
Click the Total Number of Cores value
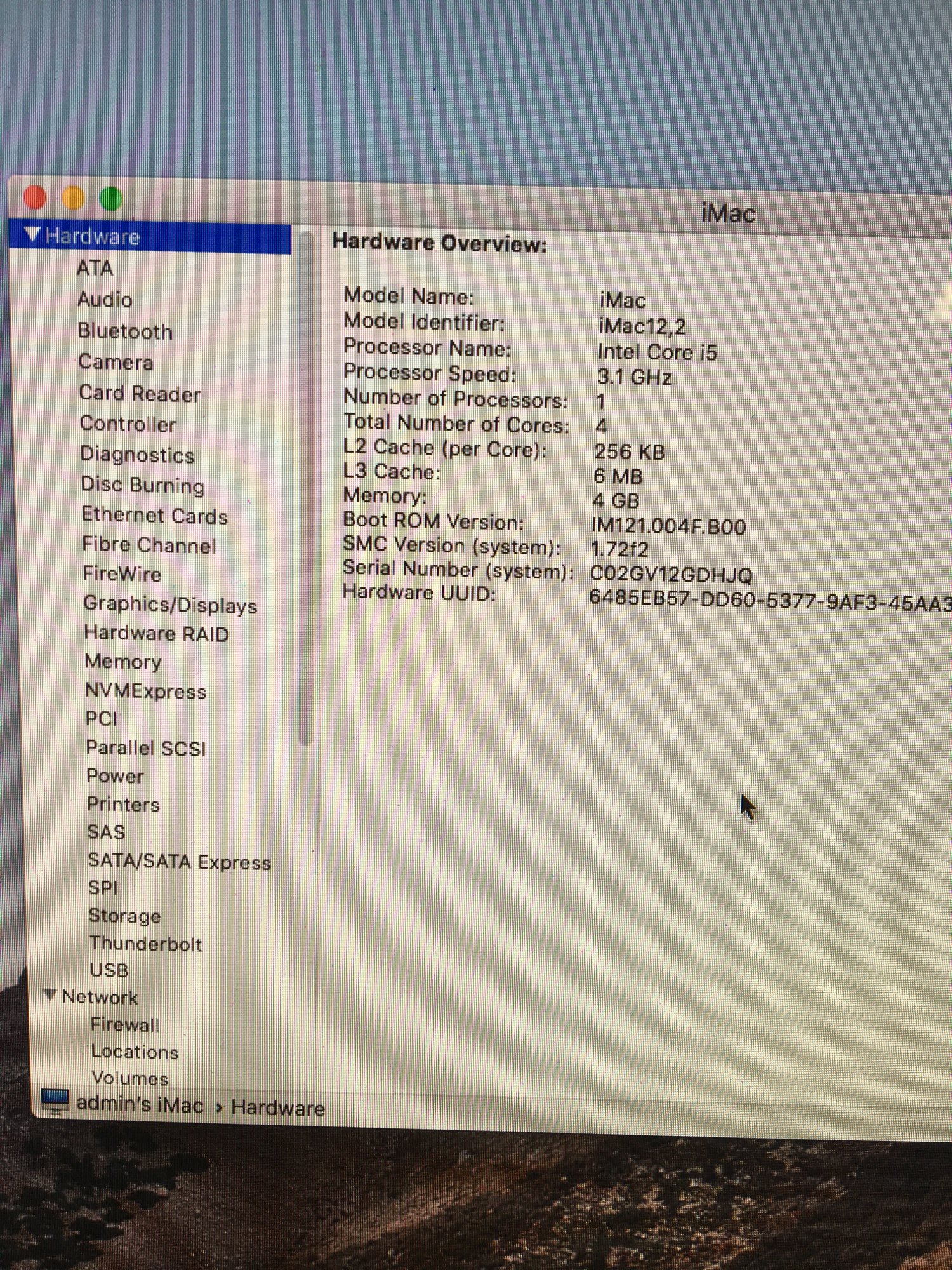[602, 427]
